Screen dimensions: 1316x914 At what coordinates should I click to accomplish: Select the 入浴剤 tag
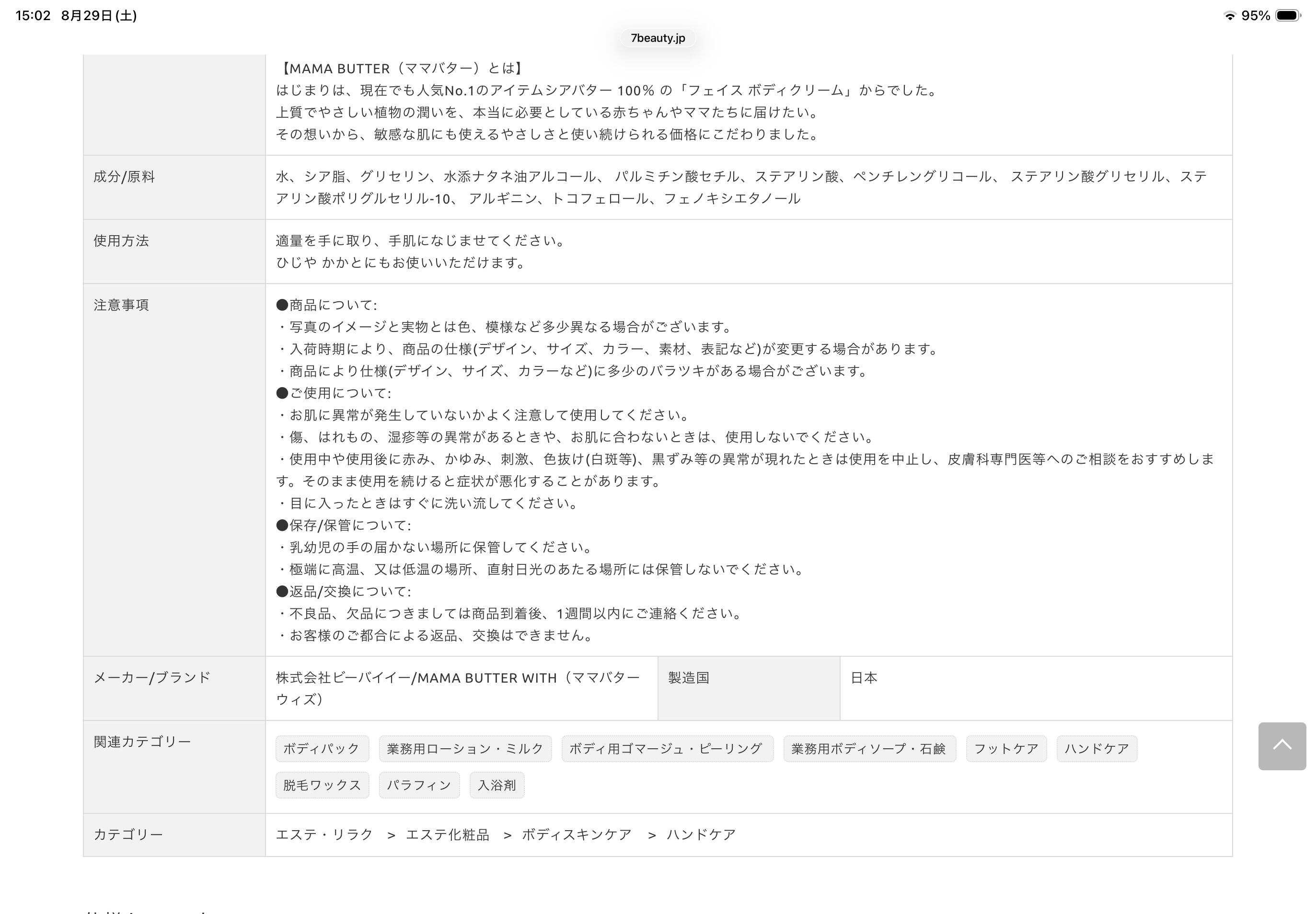click(496, 785)
